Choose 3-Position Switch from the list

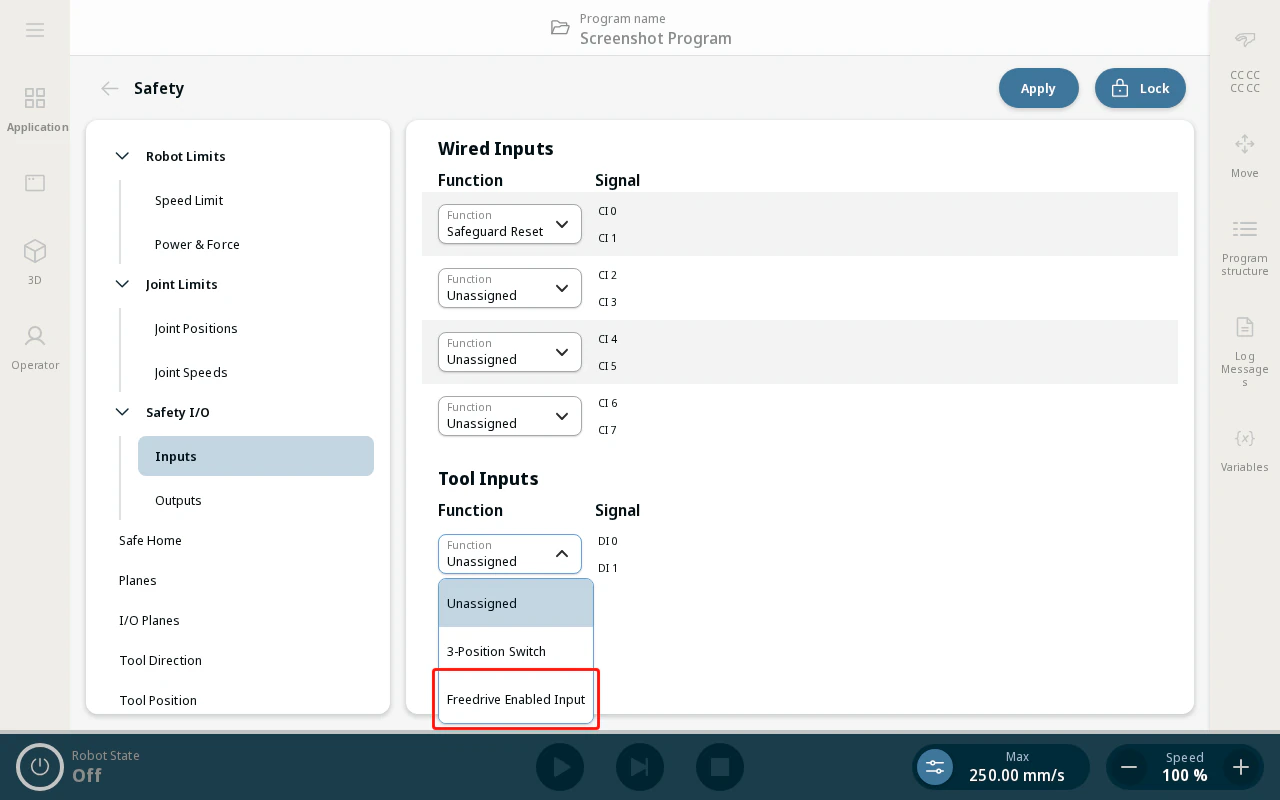point(516,651)
